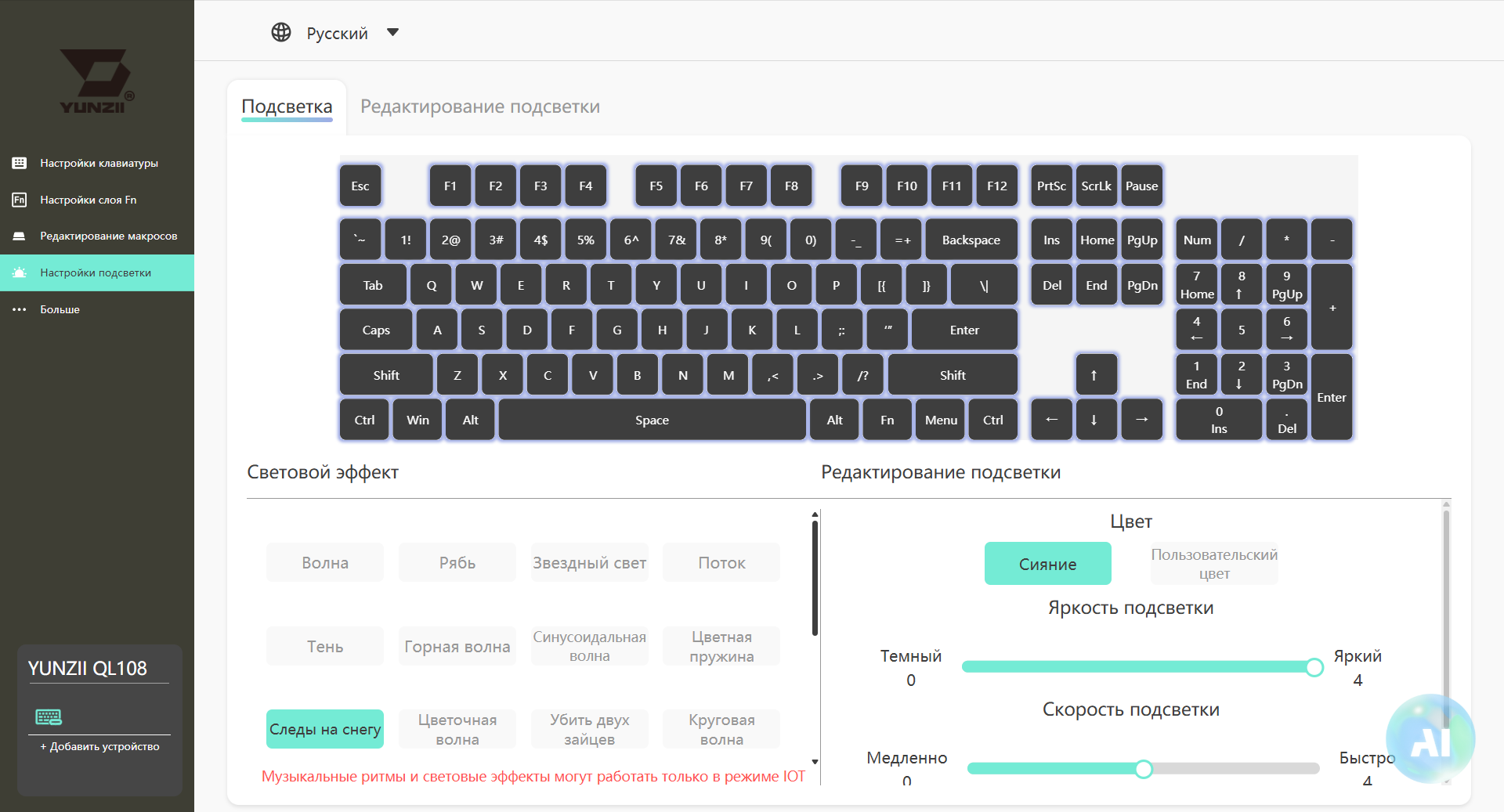The height and width of the screenshot is (812, 1504).
Task: Open the AI assistant bubble
Action: tap(1430, 739)
